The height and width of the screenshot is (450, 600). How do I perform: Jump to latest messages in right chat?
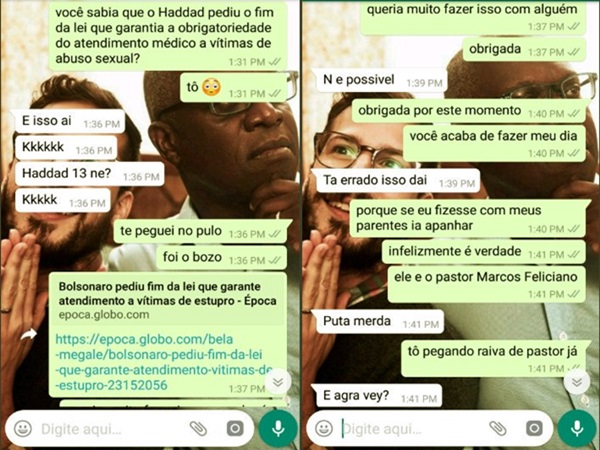pos(577,382)
